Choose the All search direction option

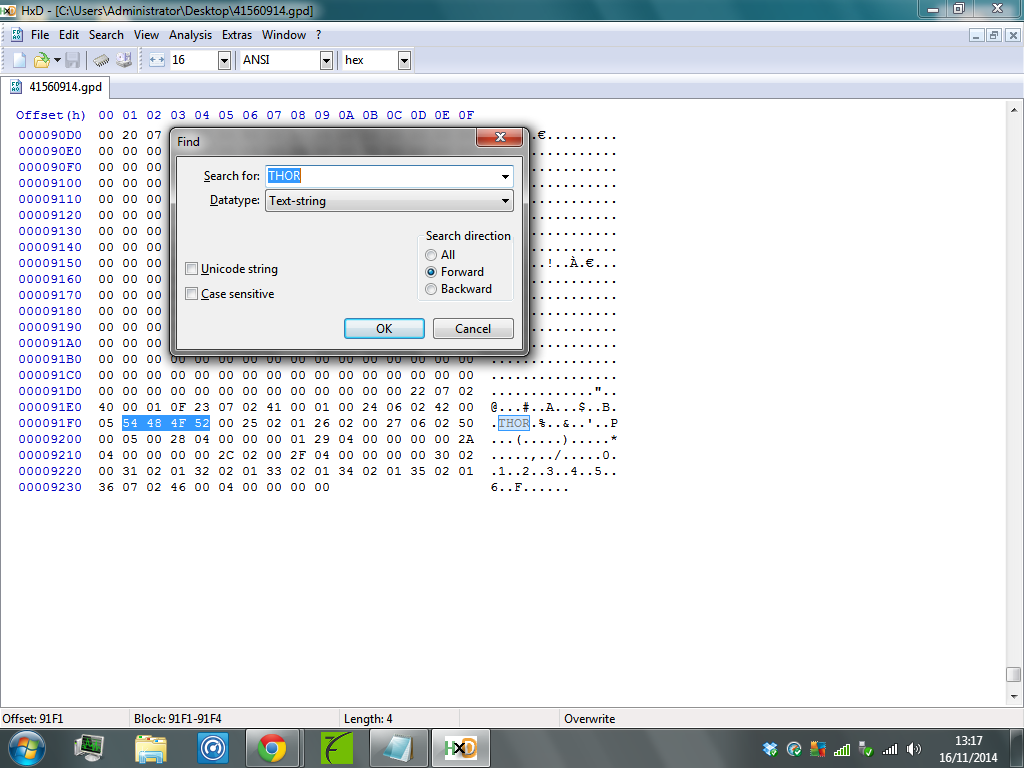[431, 255]
